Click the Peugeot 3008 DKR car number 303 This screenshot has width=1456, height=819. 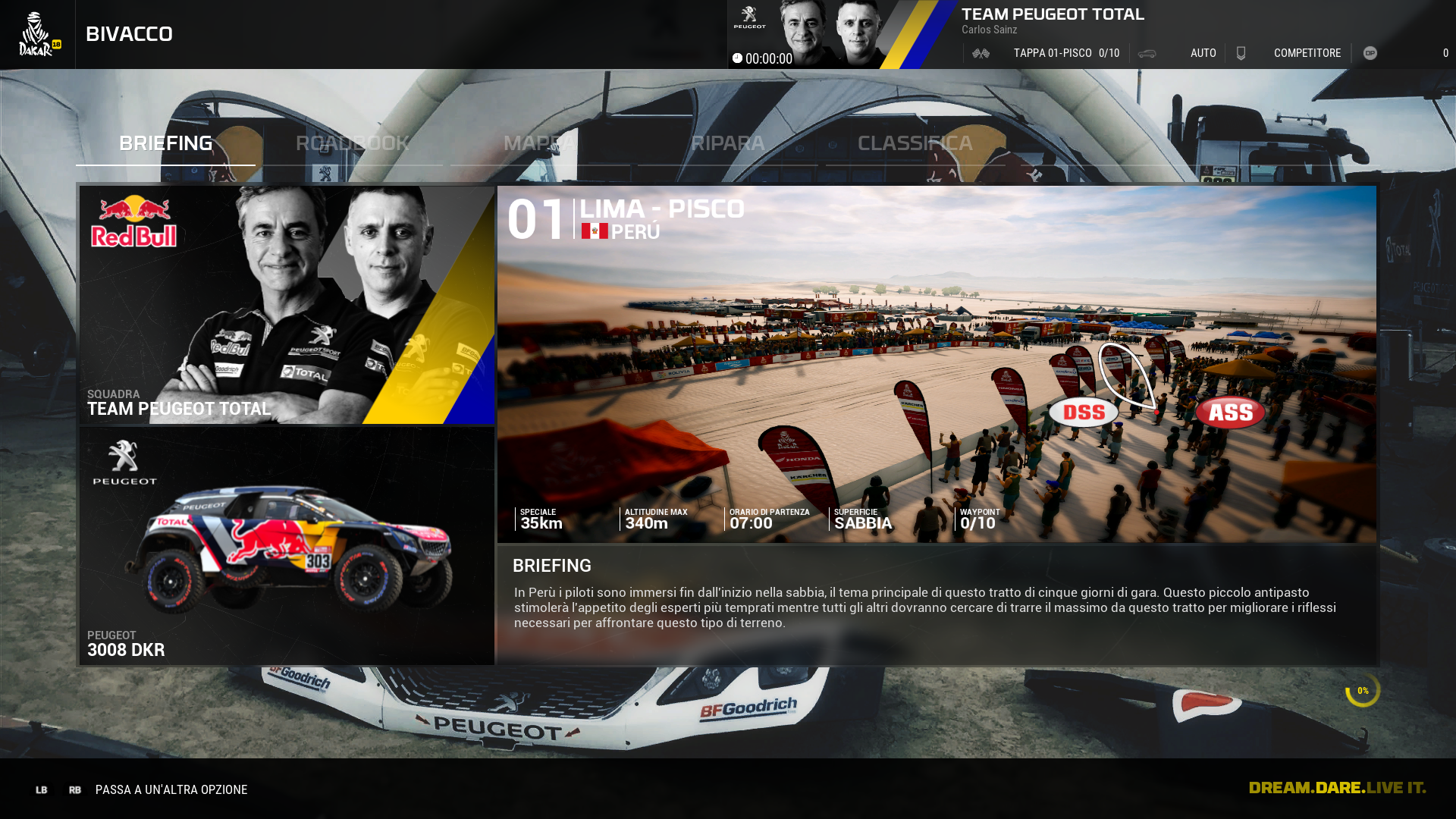click(318, 561)
